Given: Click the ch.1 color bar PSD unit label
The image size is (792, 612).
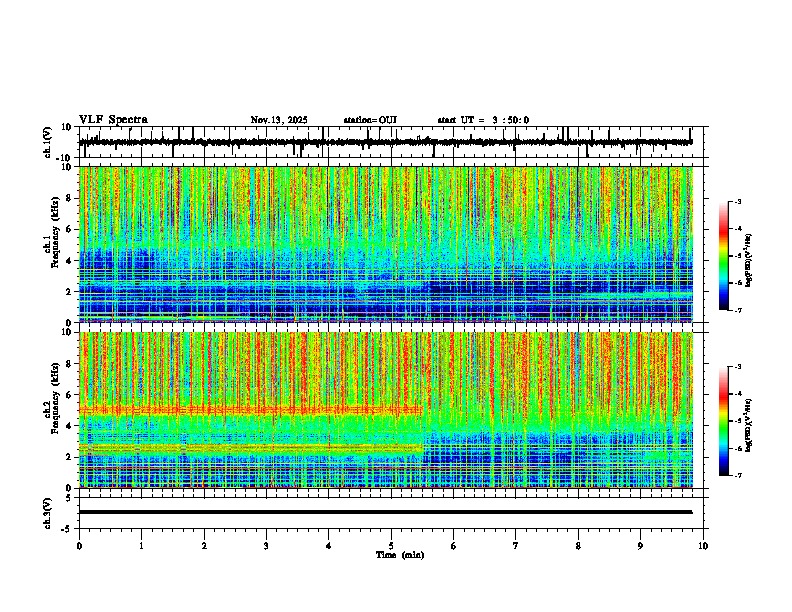Looking at the screenshot, I should [749, 261].
